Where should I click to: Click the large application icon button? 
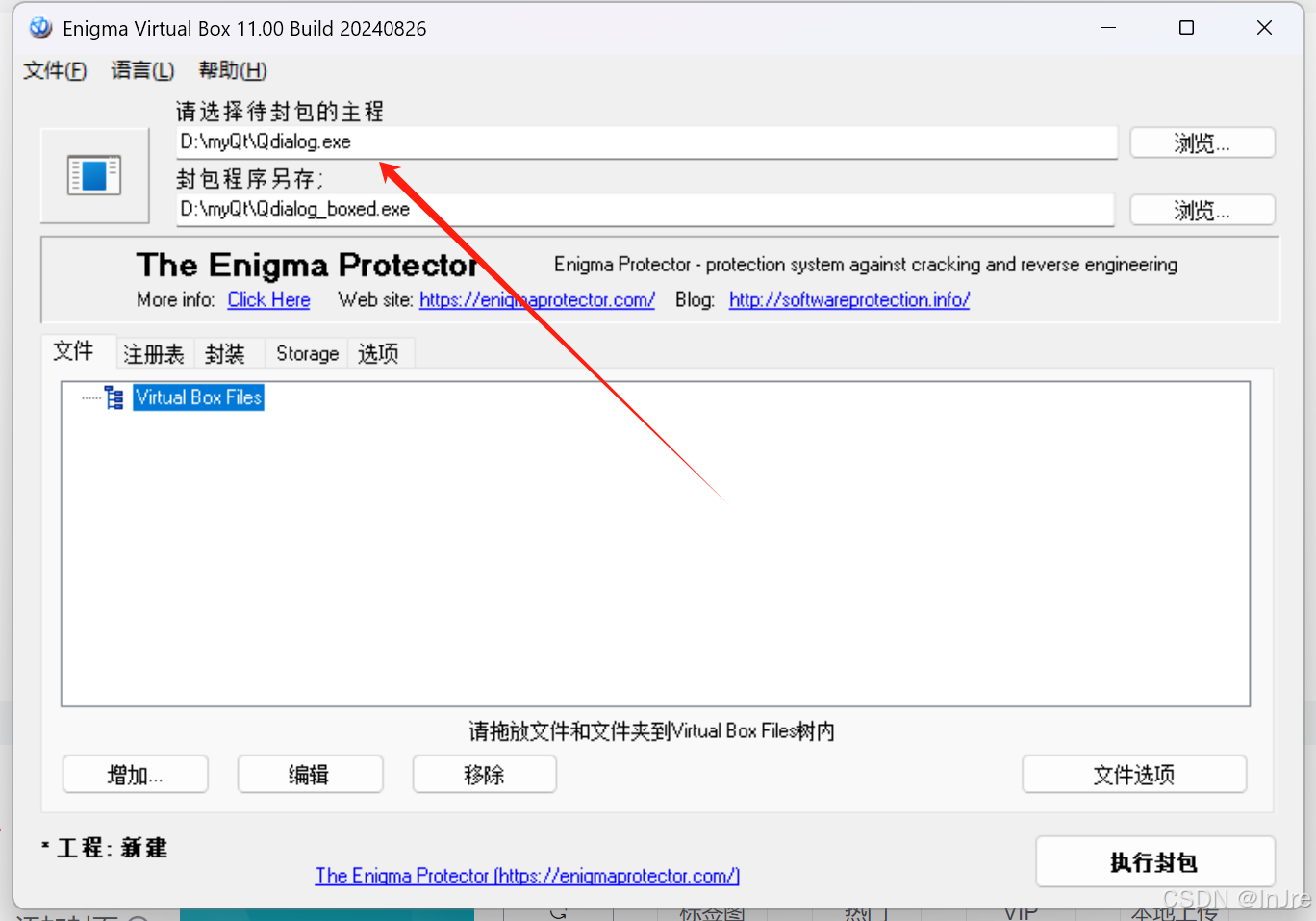94,175
